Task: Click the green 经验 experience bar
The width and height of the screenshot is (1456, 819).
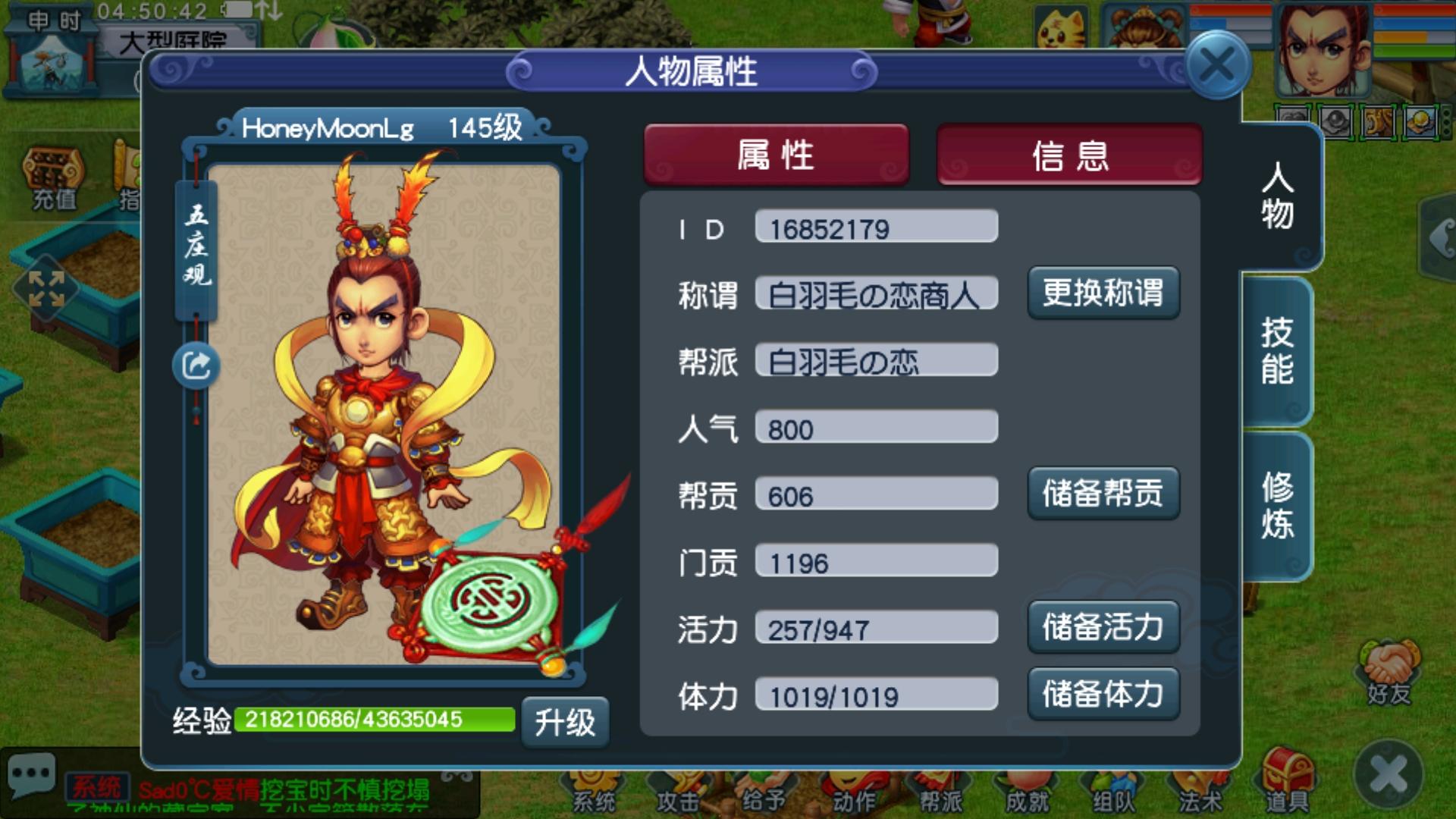Action: pyautogui.click(x=375, y=719)
